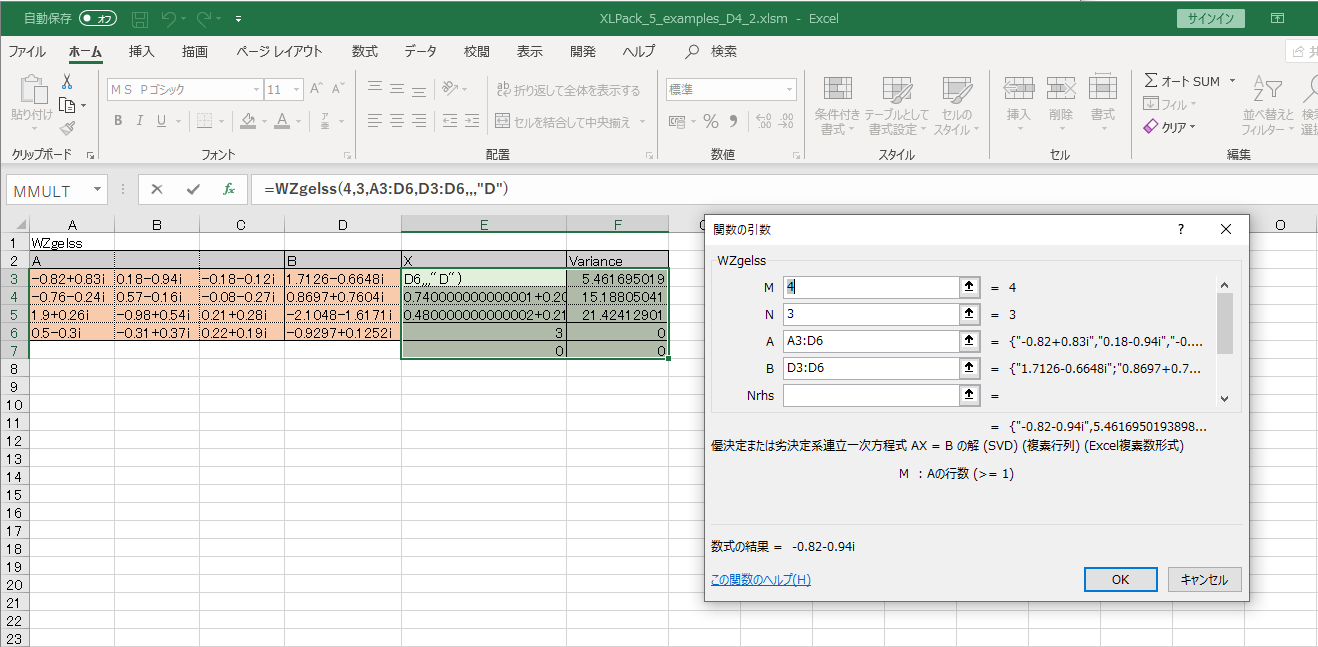This screenshot has width=1318, height=647.
Task: Click the range selector icon beside Nrhs
Action: pos(969,395)
